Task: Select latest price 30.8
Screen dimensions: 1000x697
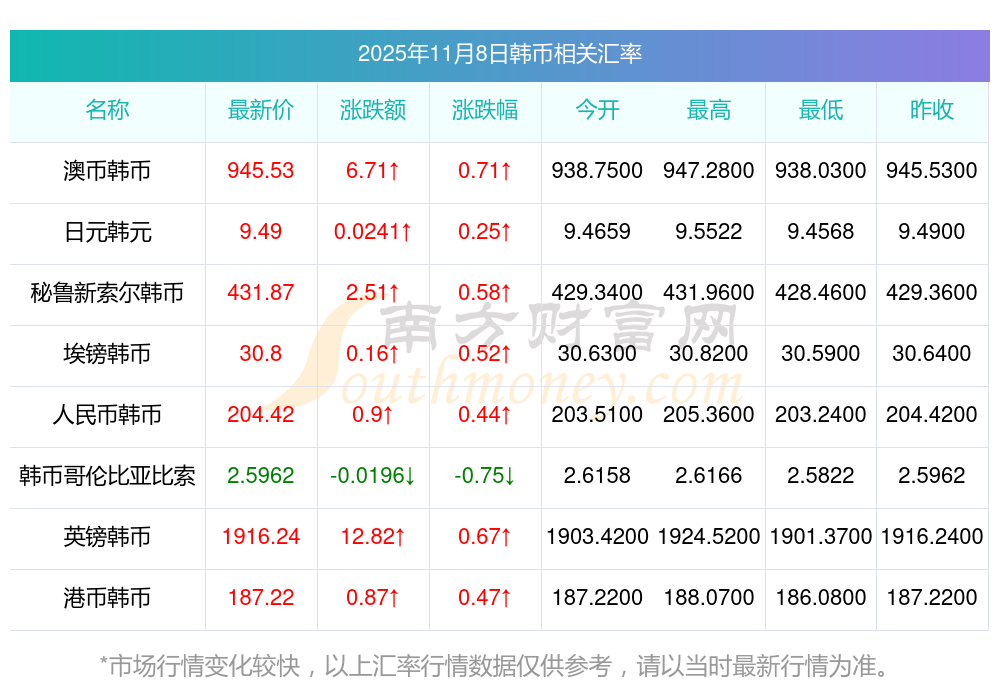Action: (x=261, y=354)
